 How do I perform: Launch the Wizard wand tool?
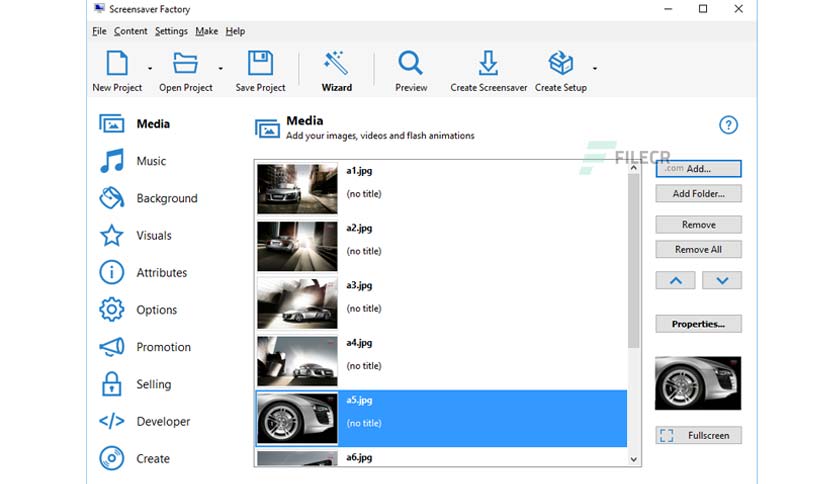[x=336, y=63]
